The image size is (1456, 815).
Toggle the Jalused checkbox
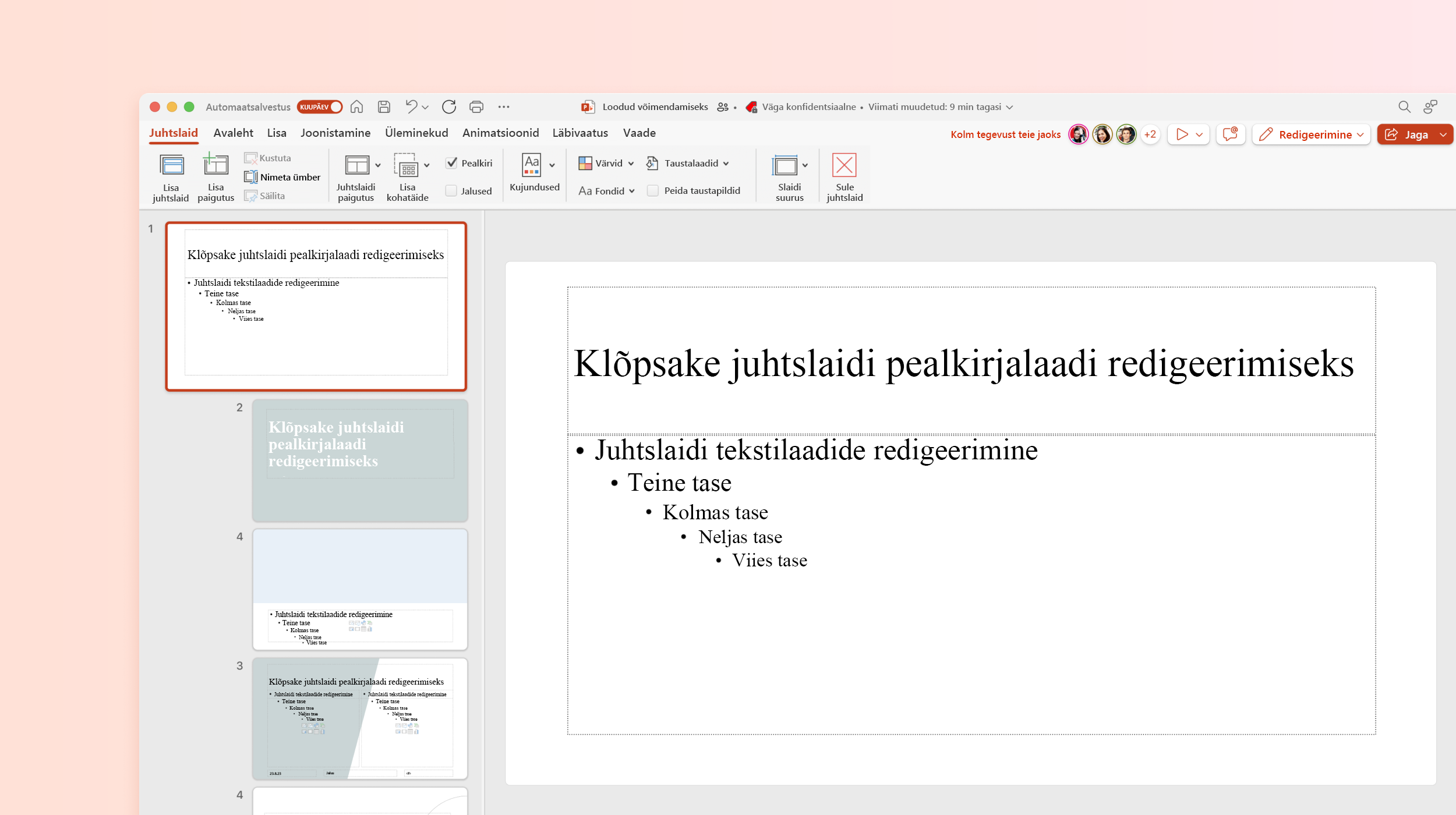451,190
